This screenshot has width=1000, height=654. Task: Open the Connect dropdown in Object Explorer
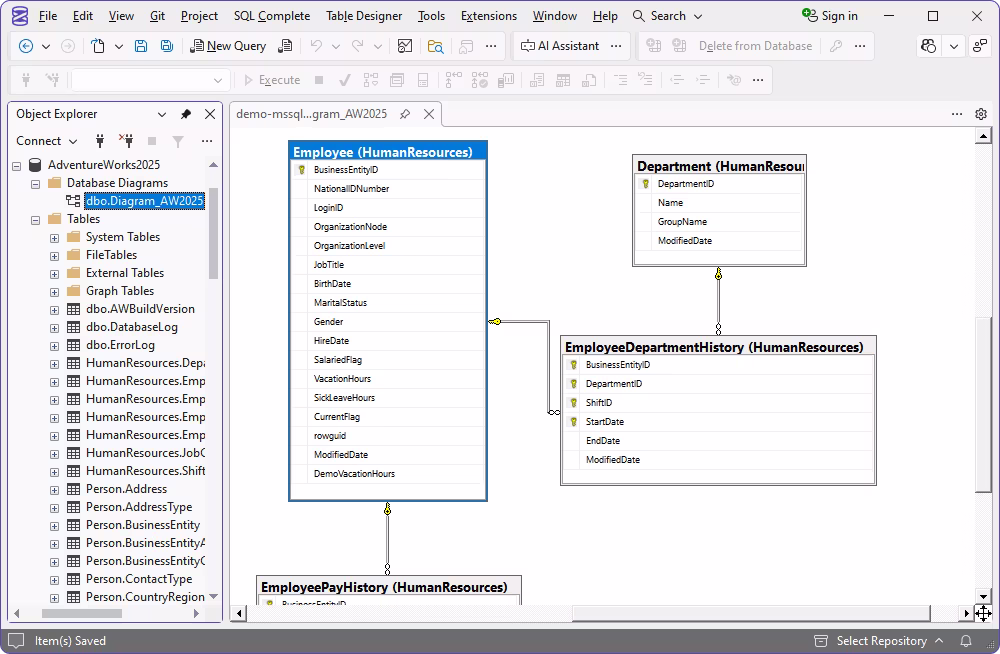(47, 141)
